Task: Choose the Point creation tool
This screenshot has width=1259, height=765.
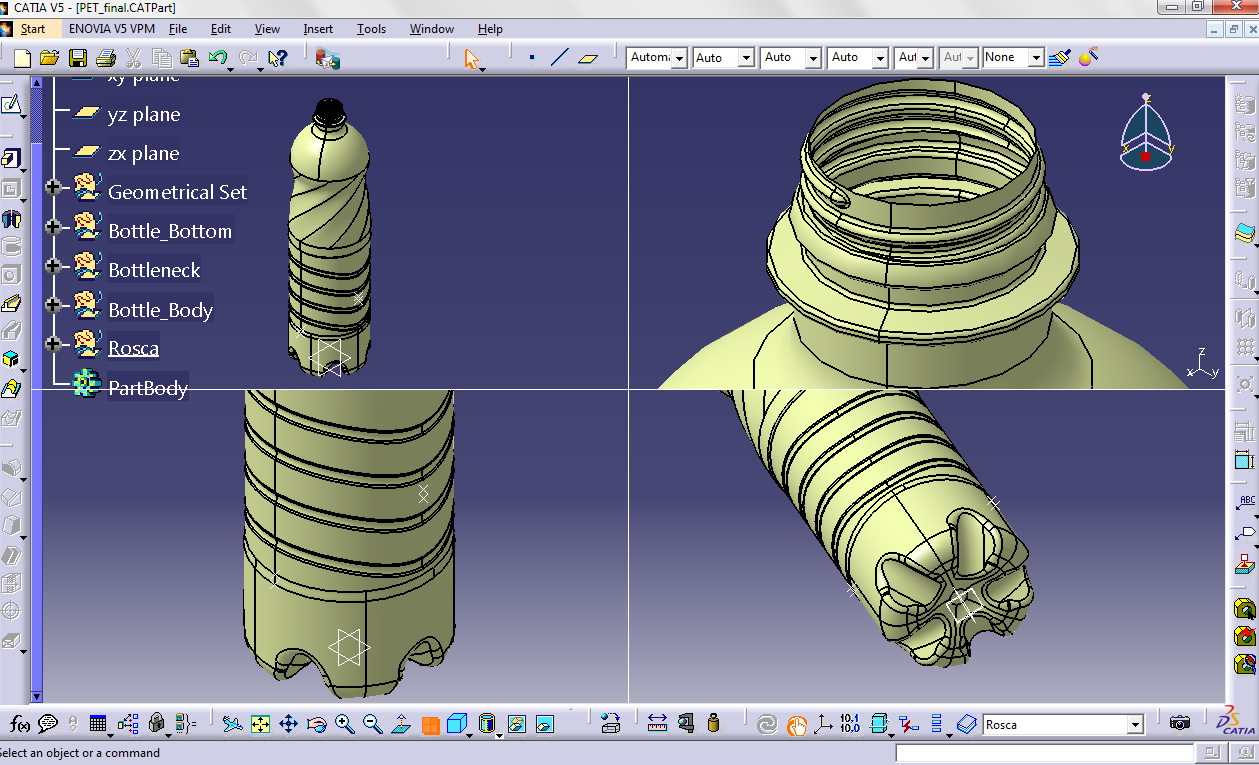Action: pos(532,58)
